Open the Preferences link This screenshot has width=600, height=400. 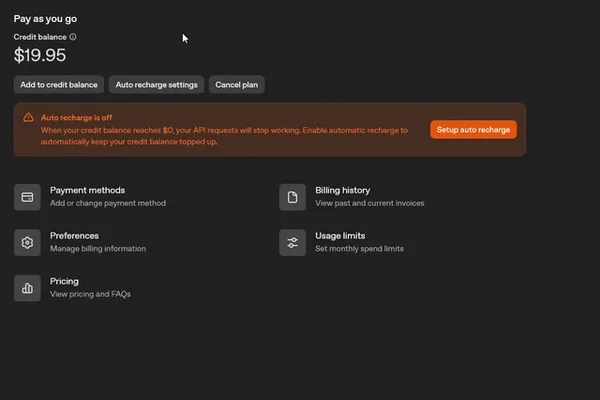pyautogui.click(x=74, y=236)
